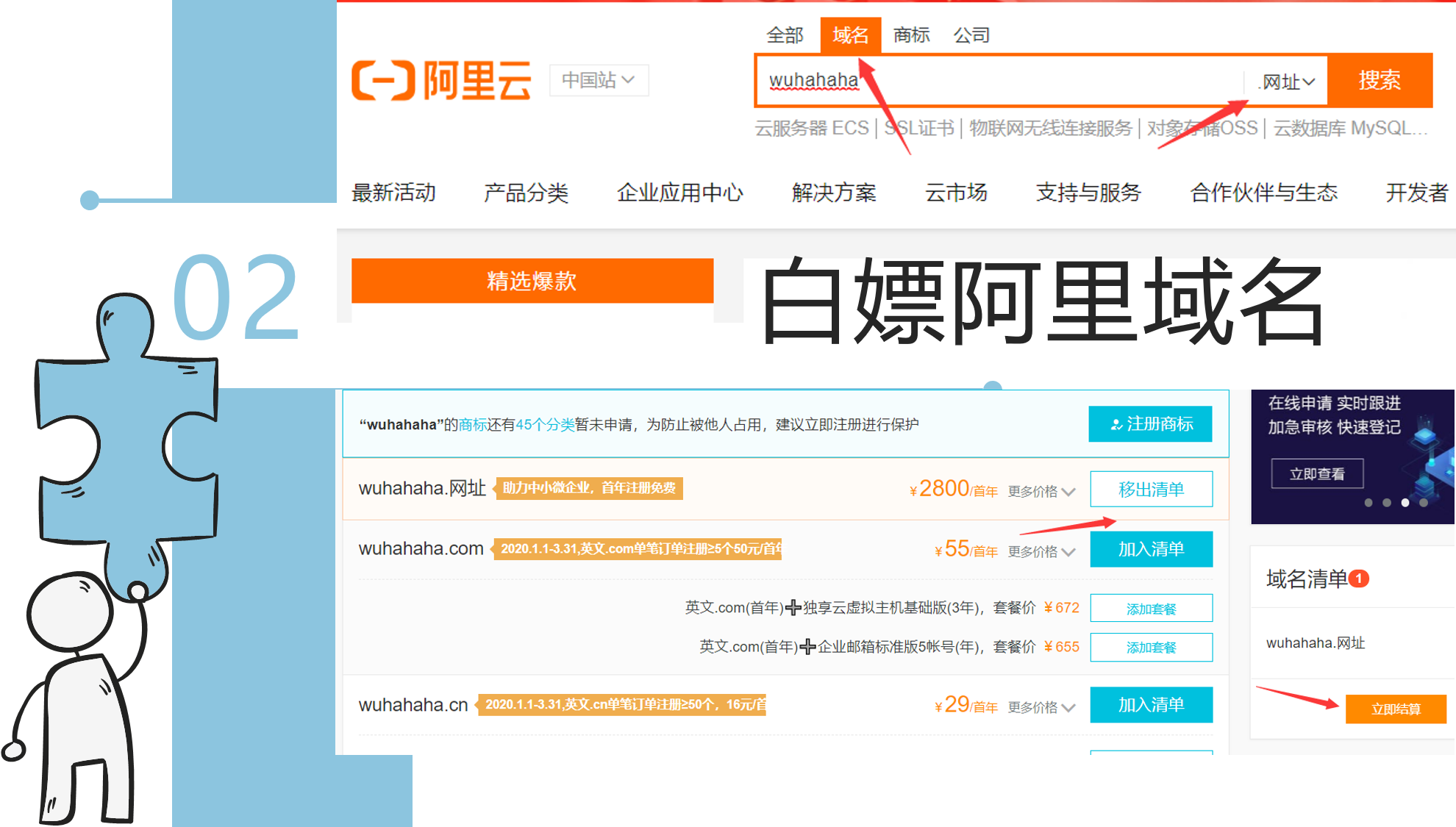
Task: Open the 产品分类 menu
Action: click(x=526, y=193)
